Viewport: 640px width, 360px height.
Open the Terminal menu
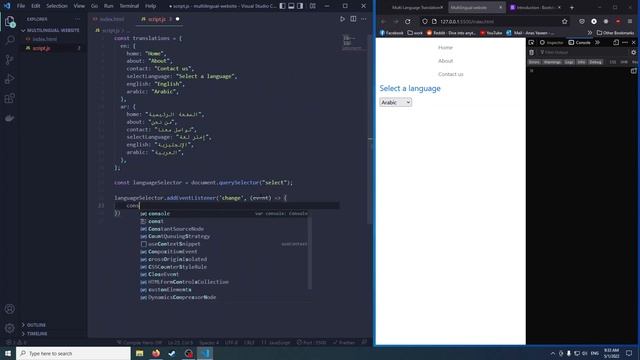(129, 6)
